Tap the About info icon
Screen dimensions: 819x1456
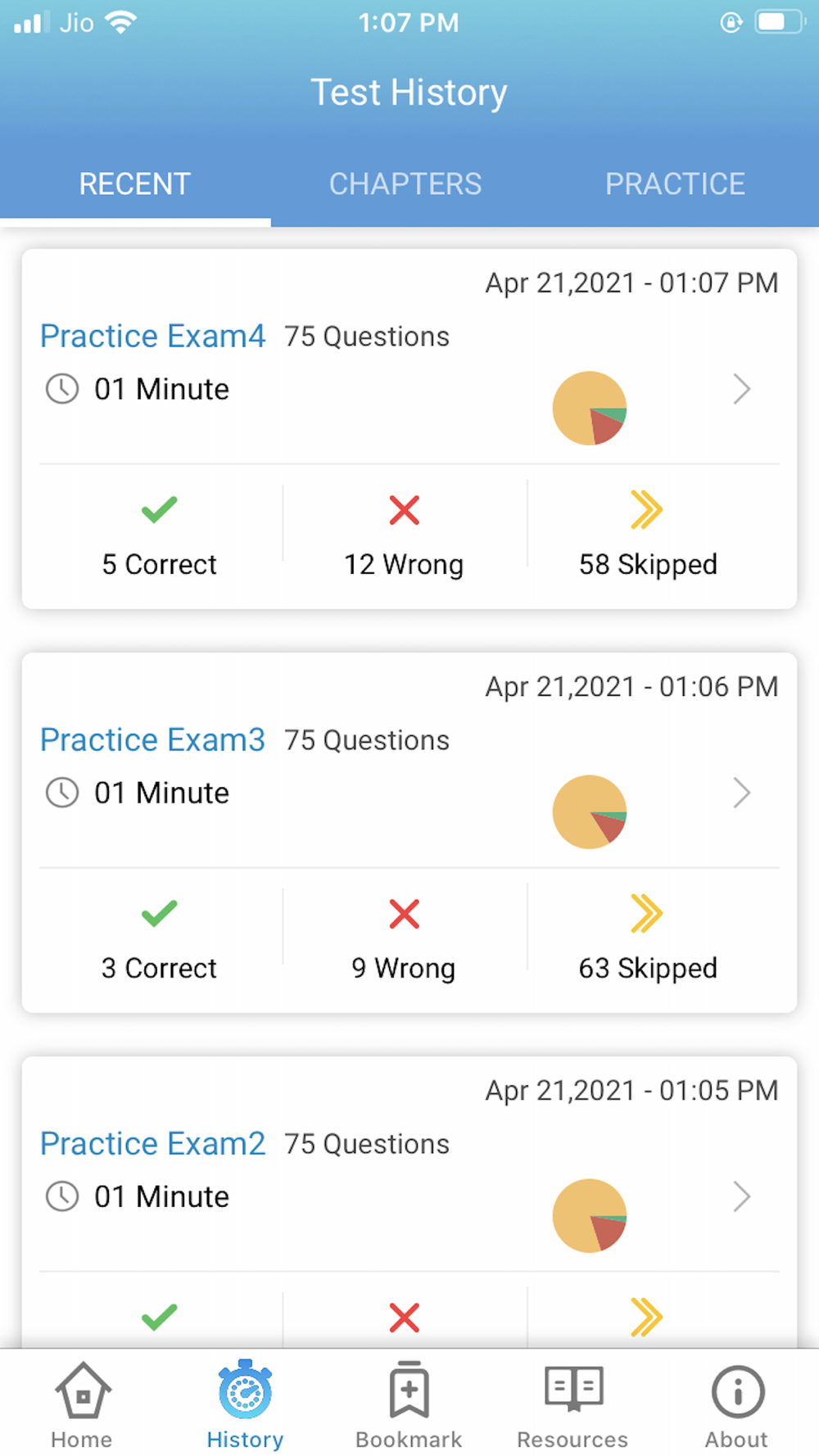point(737,1391)
